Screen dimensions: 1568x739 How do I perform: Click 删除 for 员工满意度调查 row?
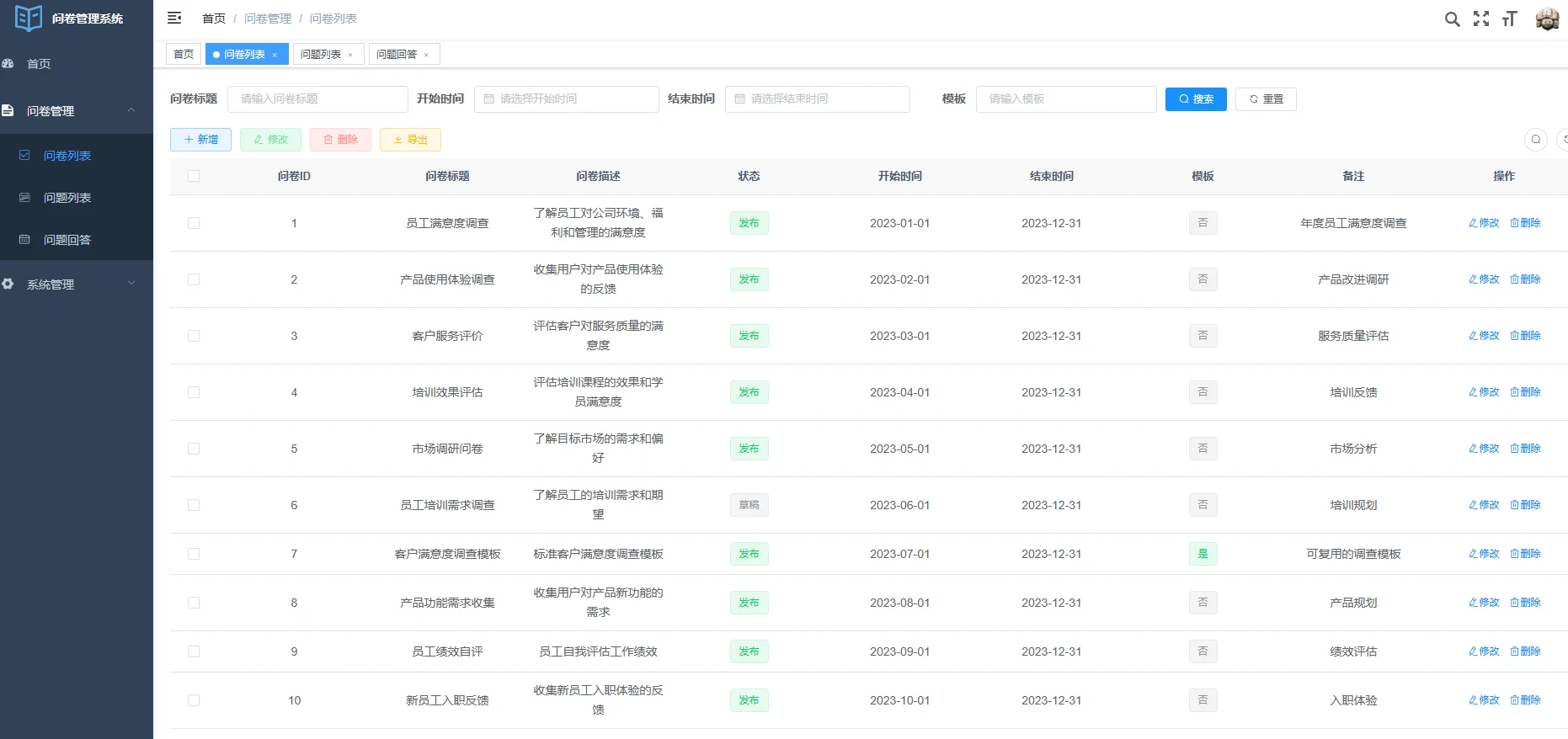pyautogui.click(x=1525, y=223)
